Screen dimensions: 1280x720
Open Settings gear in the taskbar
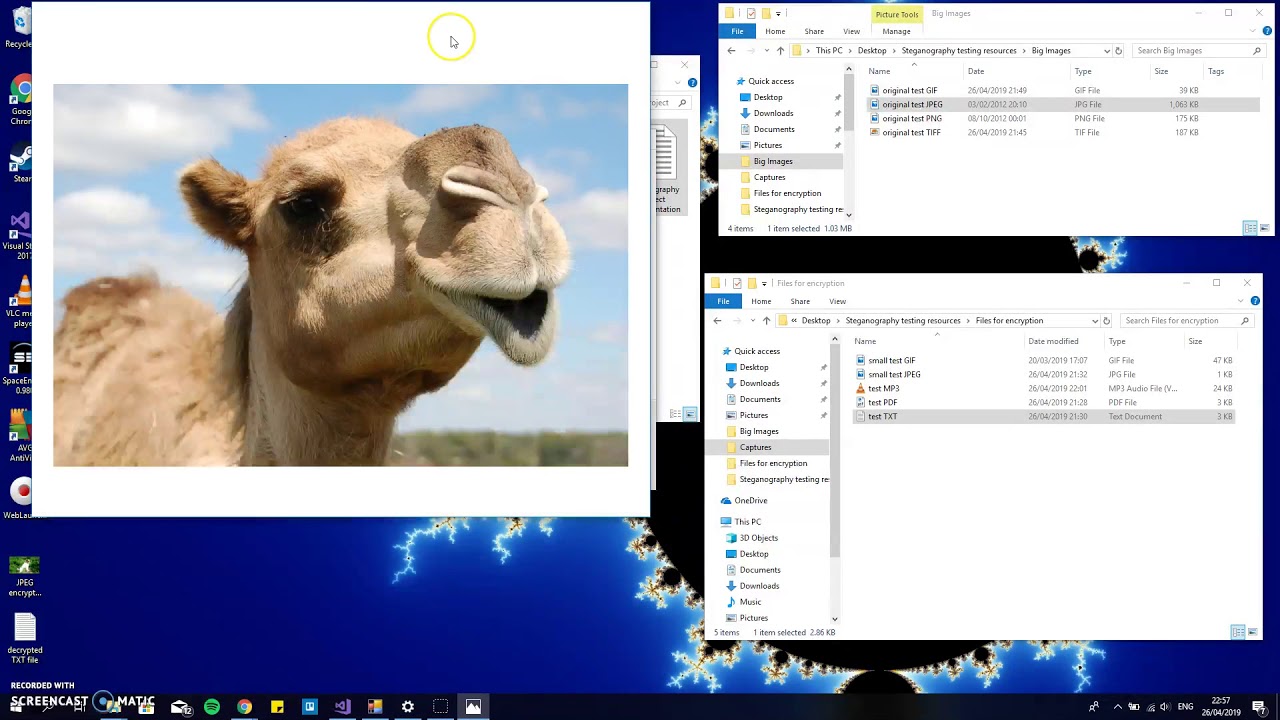click(x=408, y=707)
